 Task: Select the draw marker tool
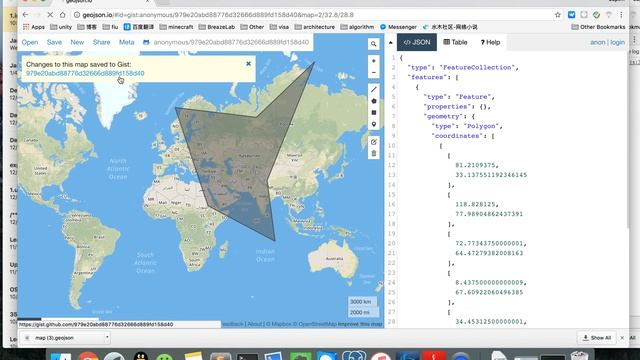(373, 124)
